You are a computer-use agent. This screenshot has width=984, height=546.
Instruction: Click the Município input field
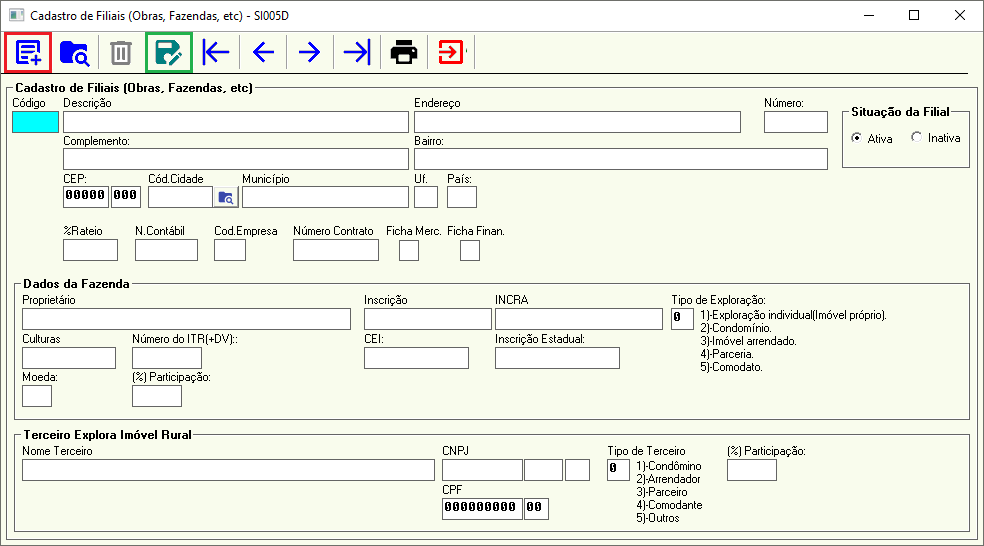pos(325,197)
